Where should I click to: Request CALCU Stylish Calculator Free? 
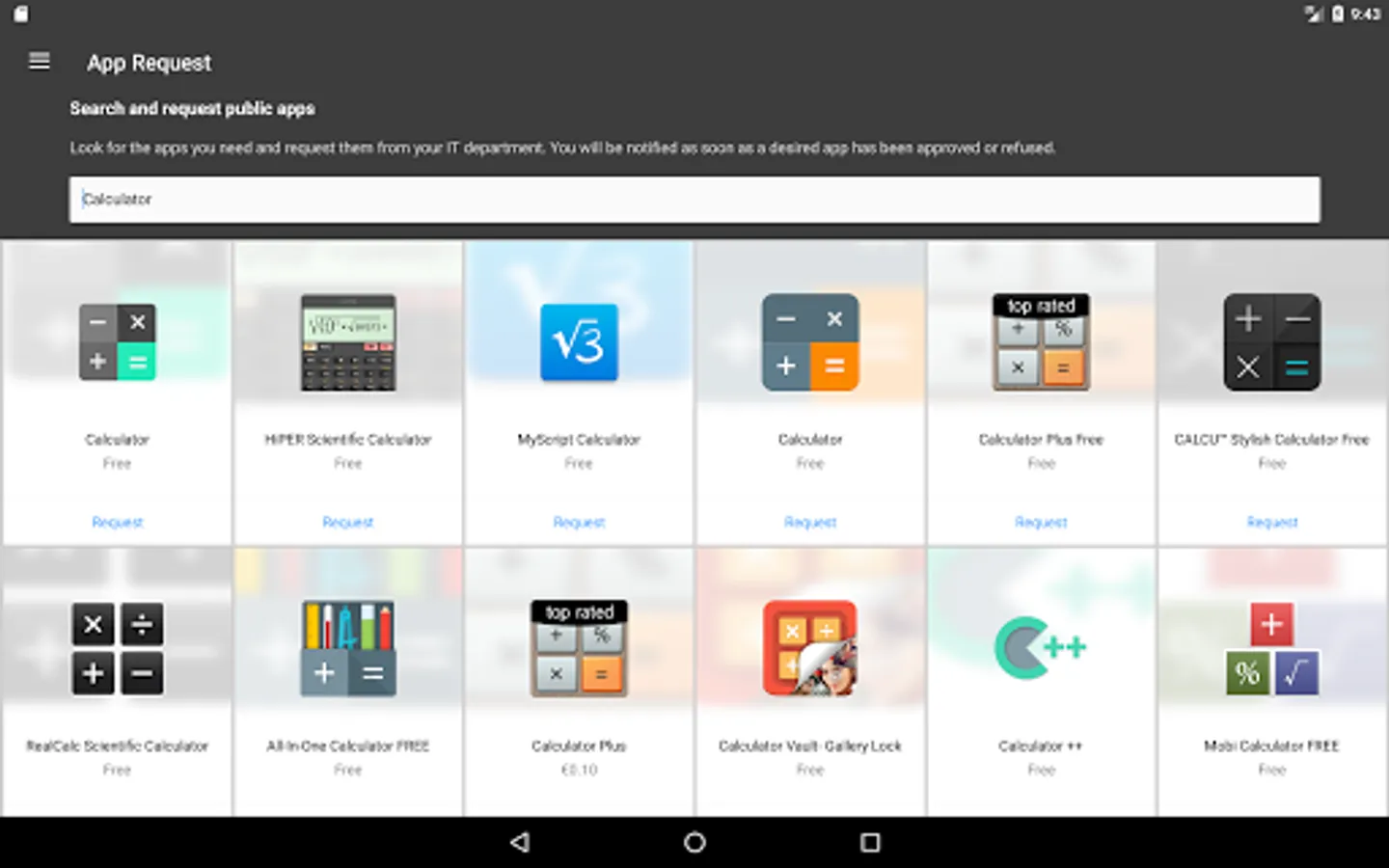(1272, 522)
